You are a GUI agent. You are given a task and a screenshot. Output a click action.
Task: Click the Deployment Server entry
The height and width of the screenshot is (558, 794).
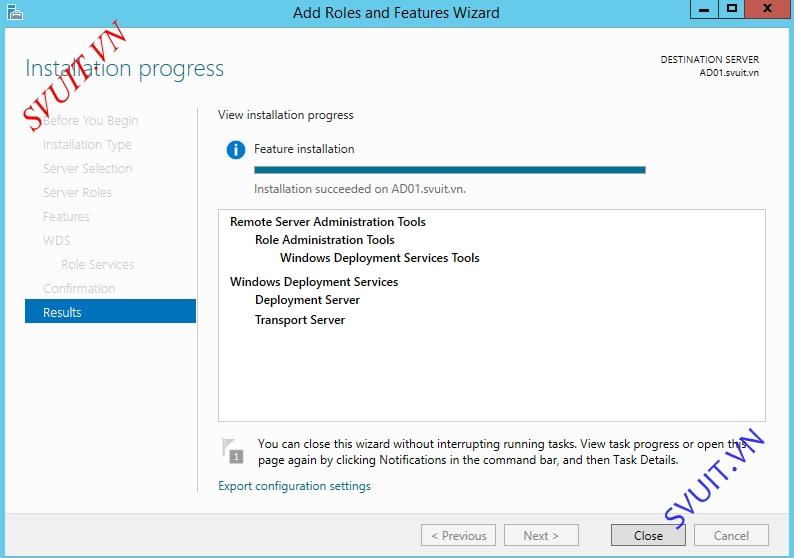307,300
